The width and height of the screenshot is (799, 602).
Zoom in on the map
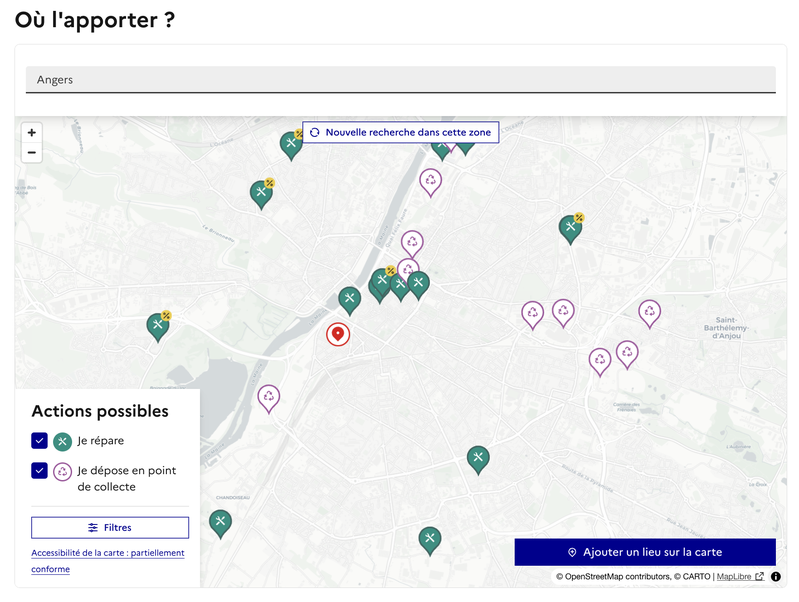[32, 133]
